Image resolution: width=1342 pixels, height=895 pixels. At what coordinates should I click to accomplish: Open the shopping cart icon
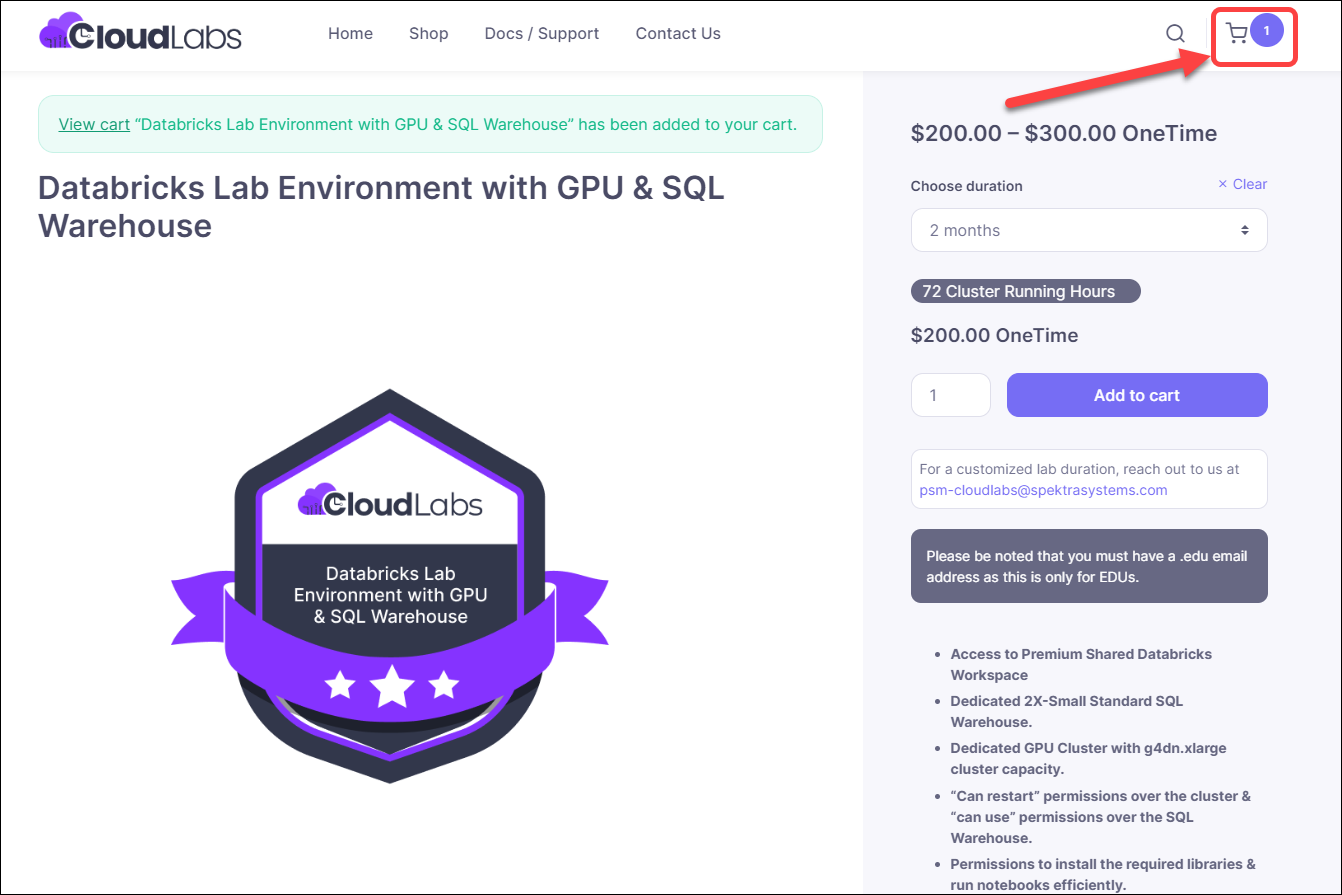[x=1237, y=34]
